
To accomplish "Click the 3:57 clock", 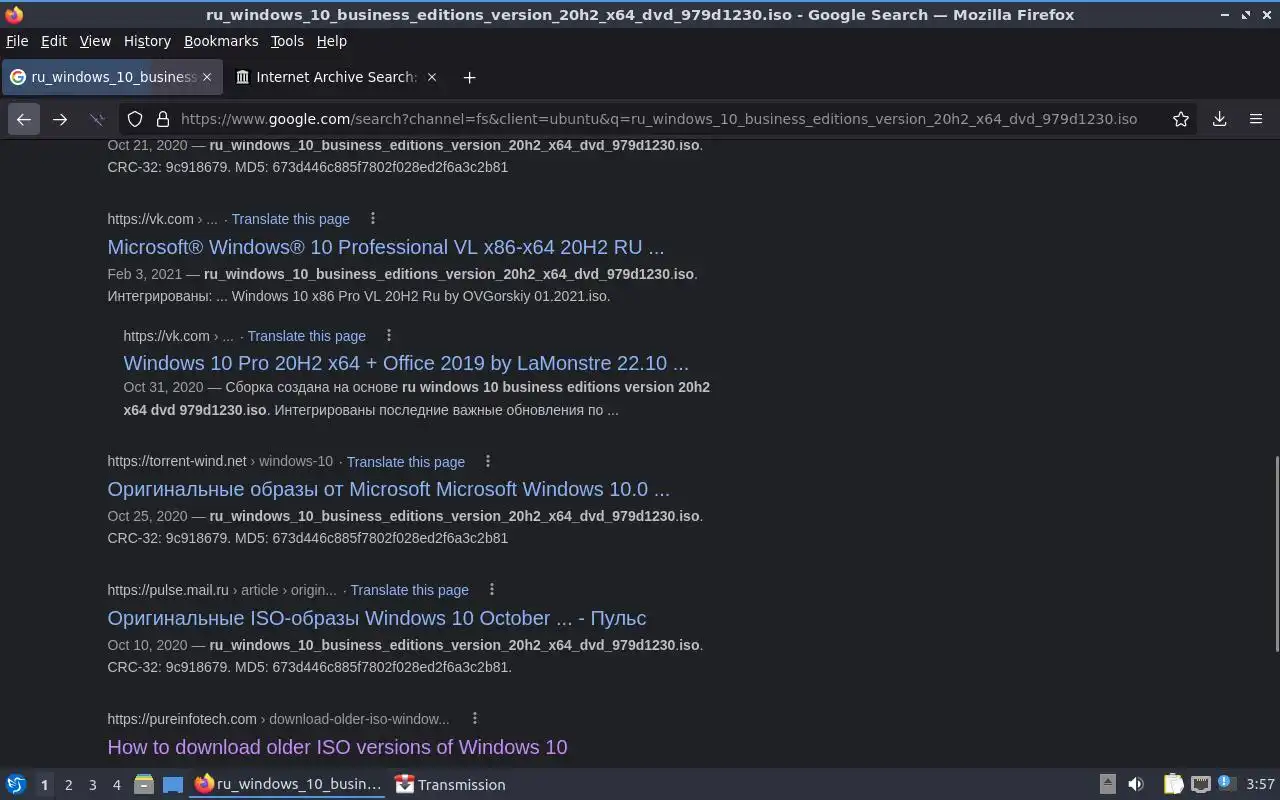I will coord(1260,785).
